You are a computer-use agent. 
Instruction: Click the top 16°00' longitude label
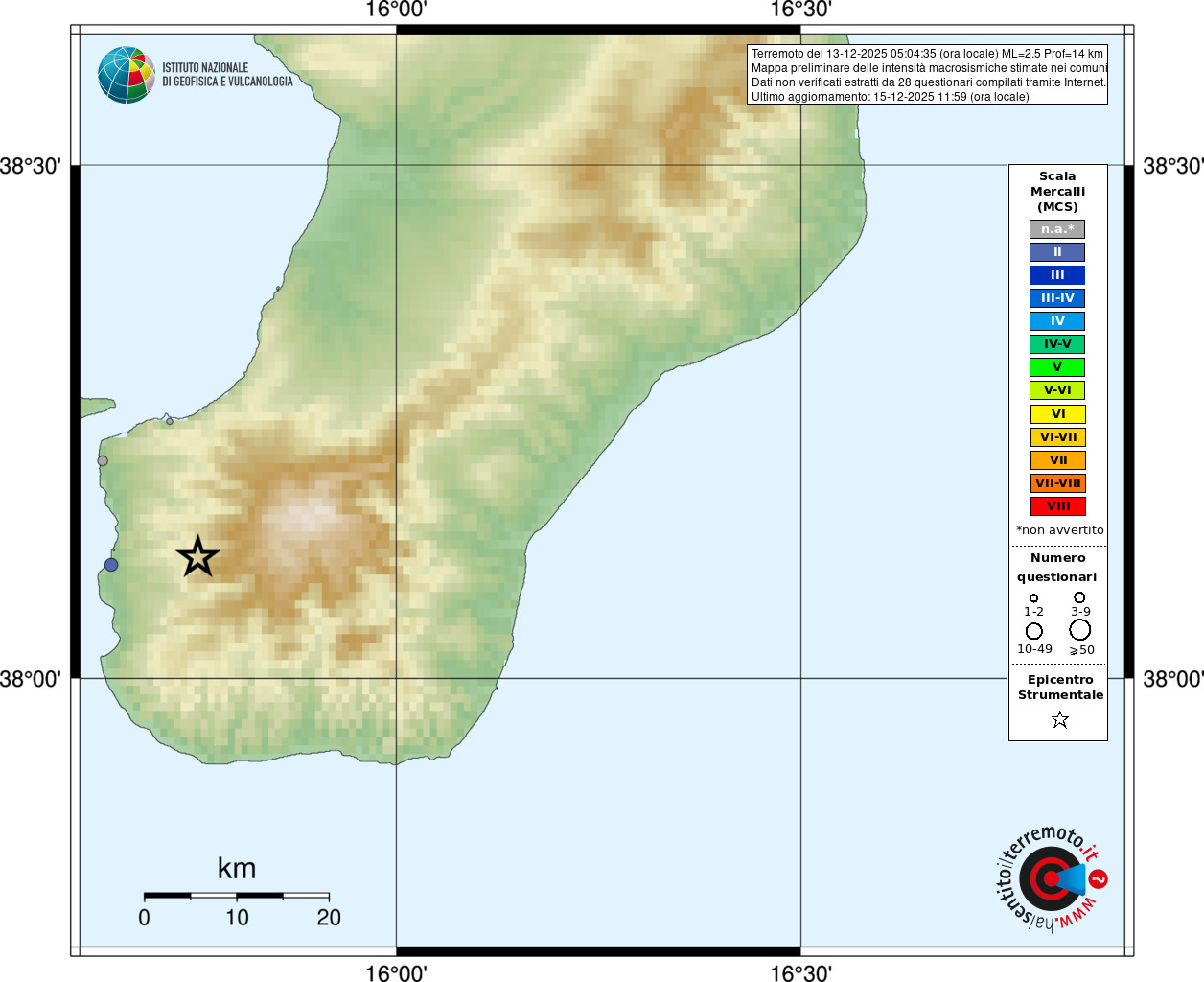[x=397, y=10]
